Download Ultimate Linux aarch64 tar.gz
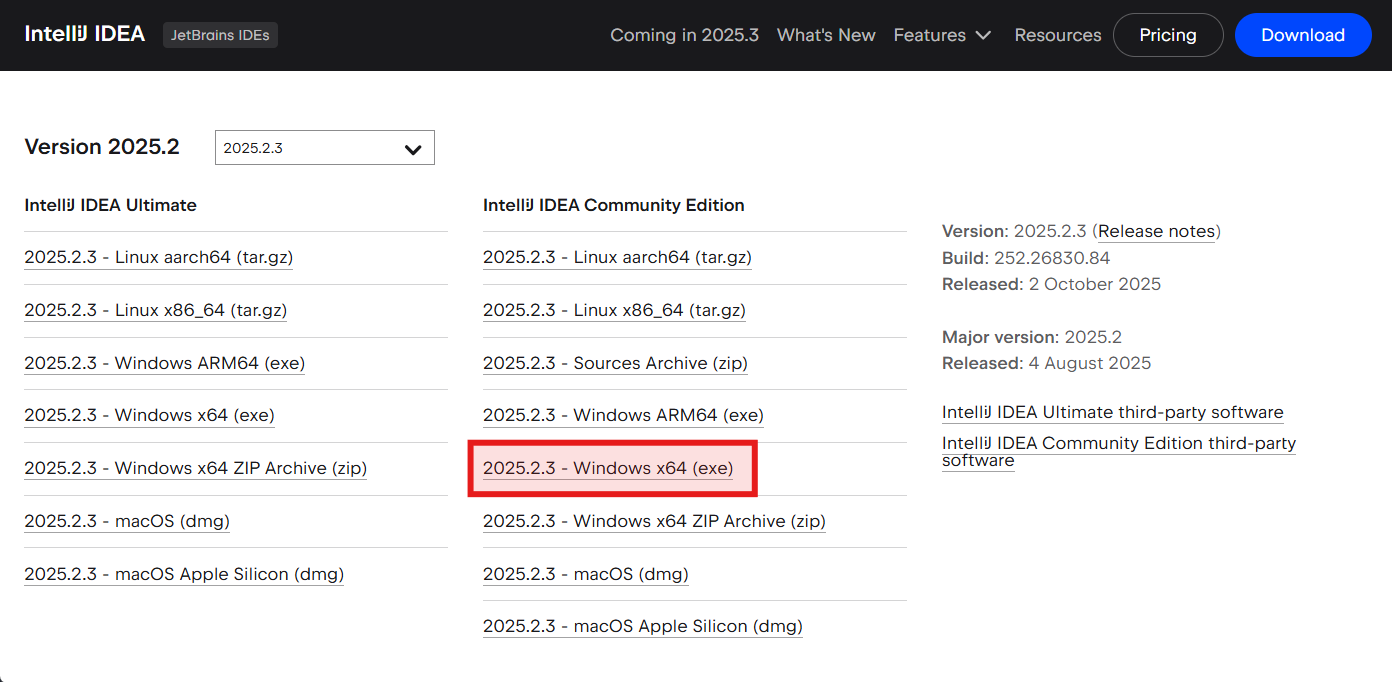The image size is (1392, 682). (158, 257)
